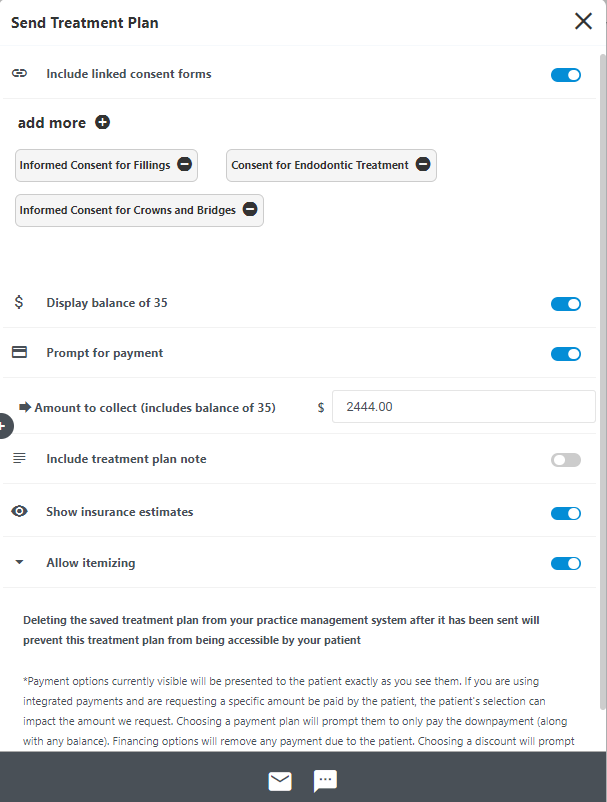The height and width of the screenshot is (802, 607).
Task: Click the credit card payment icon
Action: point(19,352)
